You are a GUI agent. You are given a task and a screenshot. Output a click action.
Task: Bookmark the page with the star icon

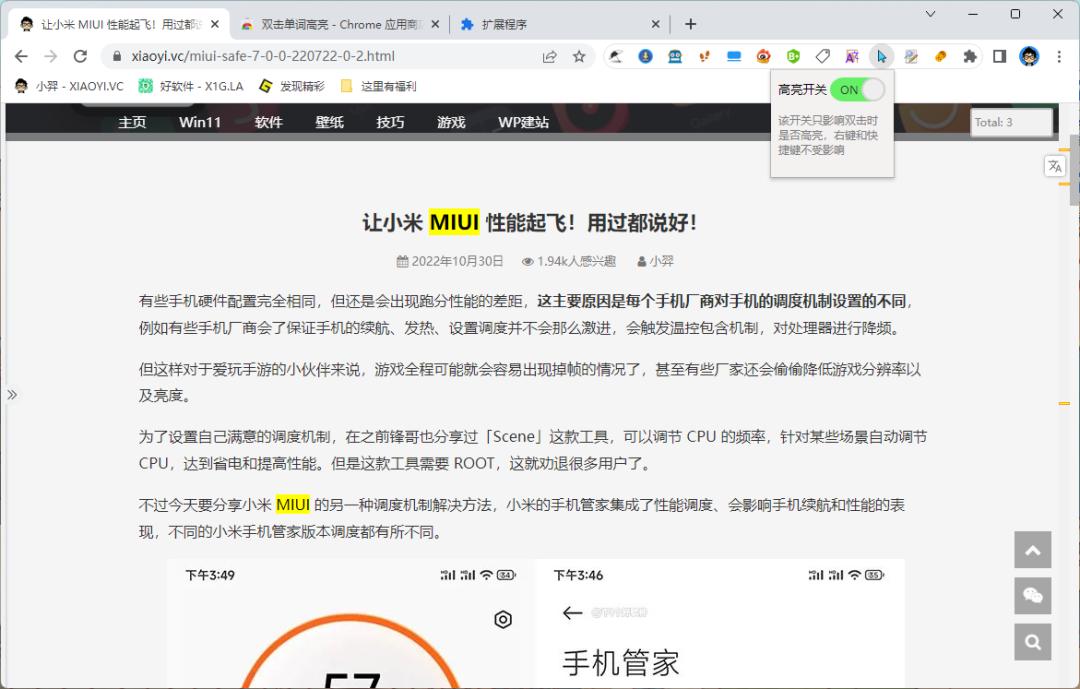[578, 57]
